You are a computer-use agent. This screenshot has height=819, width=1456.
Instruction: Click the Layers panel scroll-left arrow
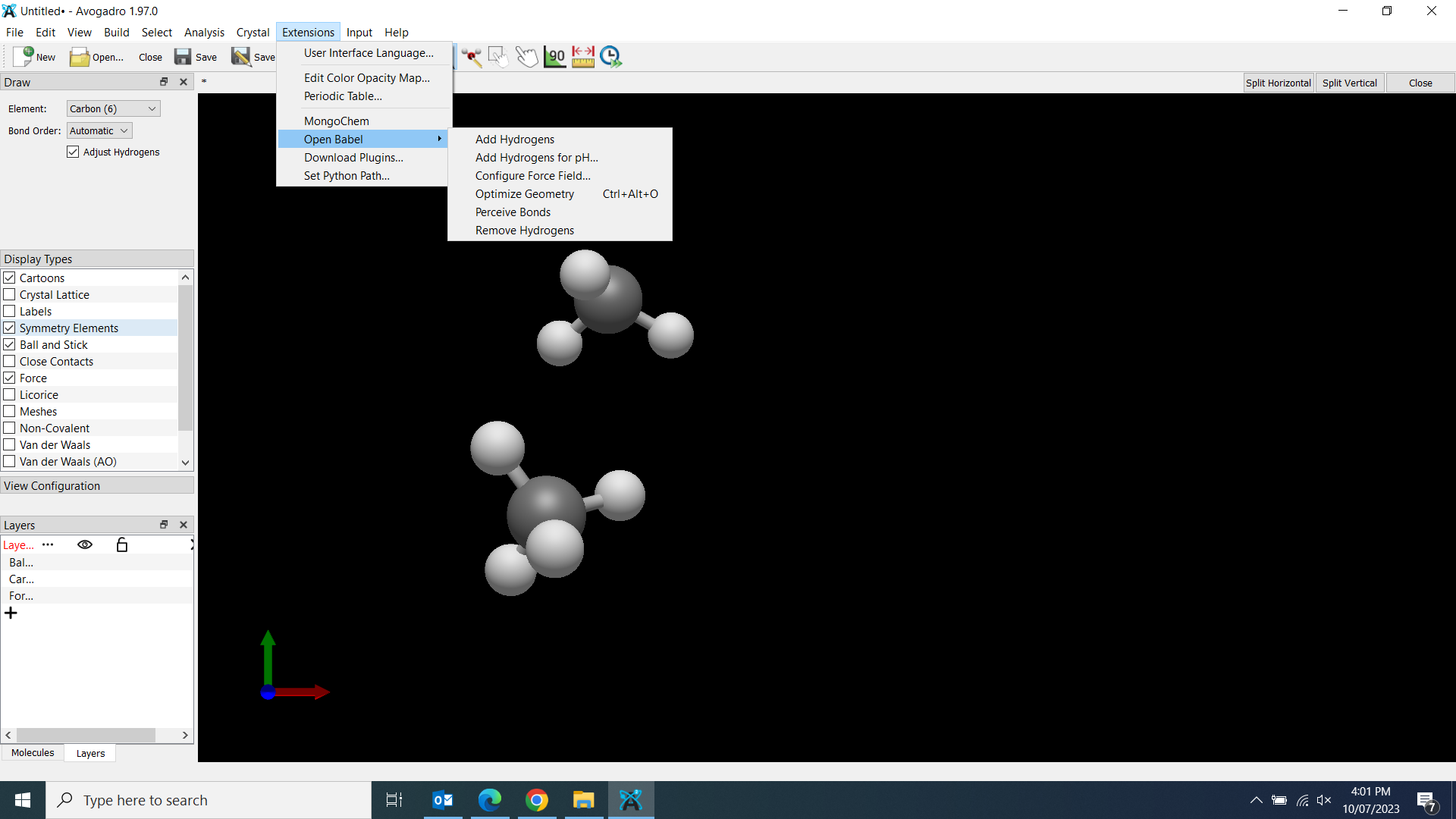8,735
